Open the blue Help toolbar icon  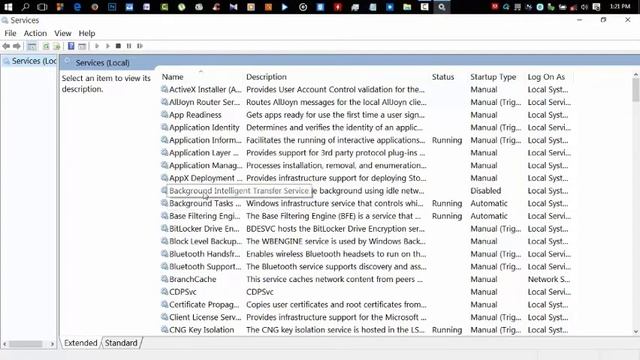click(71, 46)
